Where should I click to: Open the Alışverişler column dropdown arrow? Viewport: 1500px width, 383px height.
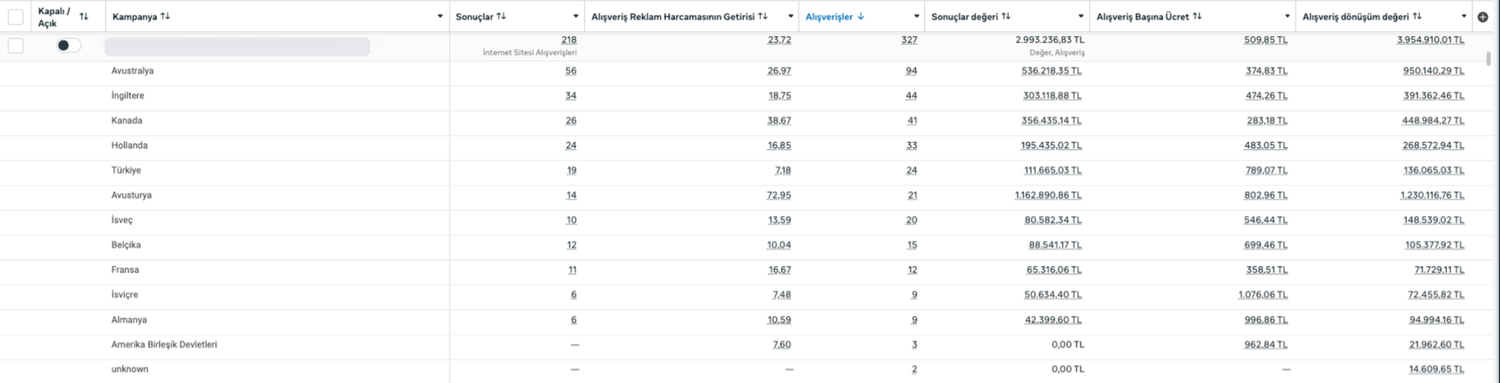click(917, 17)
